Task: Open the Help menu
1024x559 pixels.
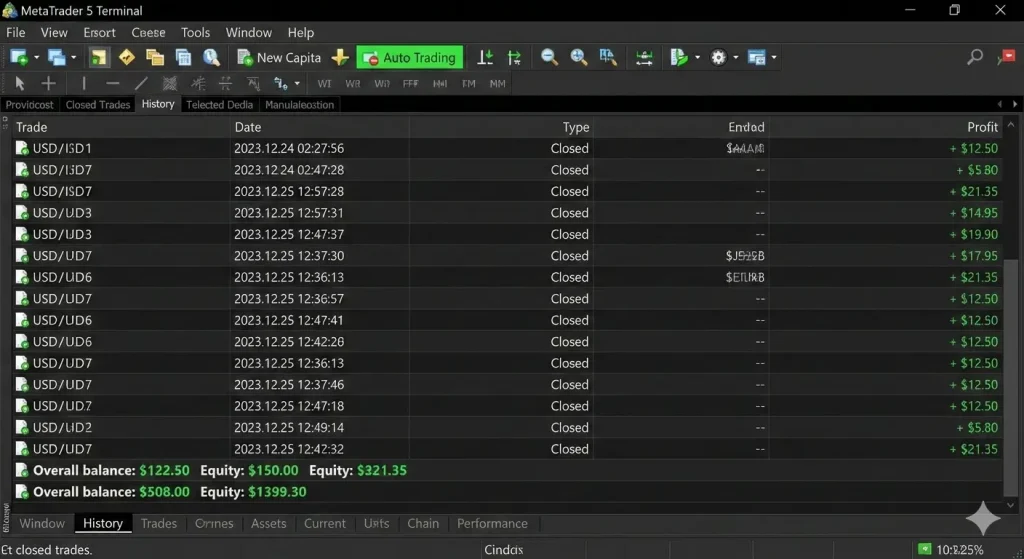Action: coord(300,32)
